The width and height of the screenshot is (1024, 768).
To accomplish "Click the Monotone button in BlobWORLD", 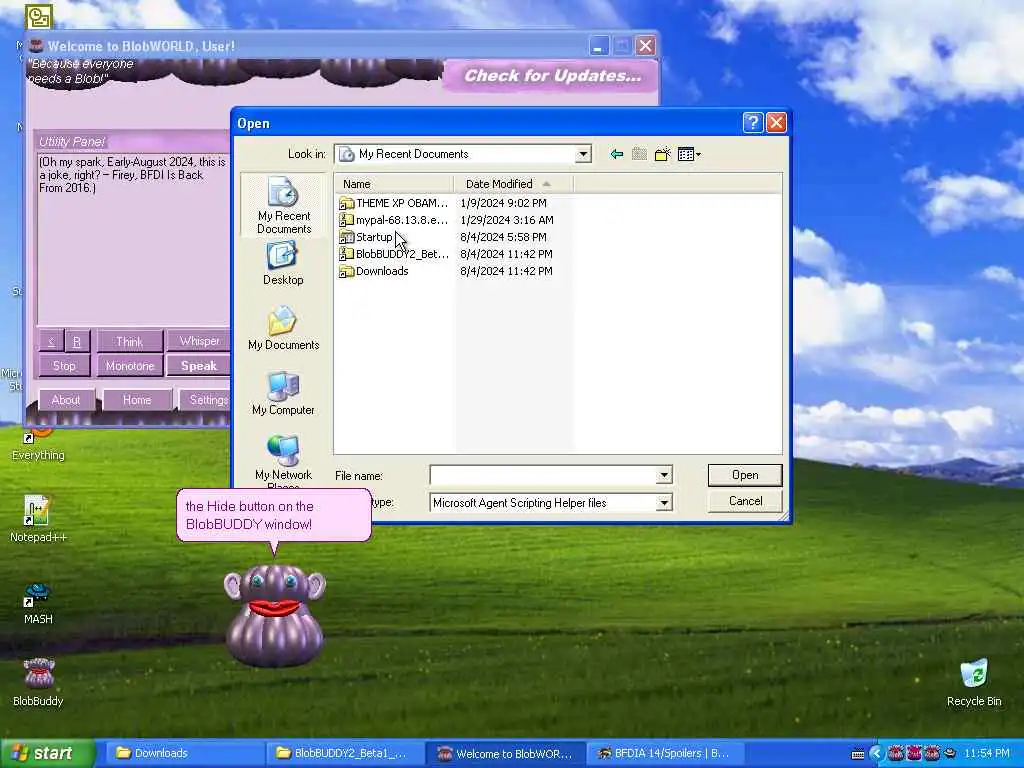I will point(129,366).
